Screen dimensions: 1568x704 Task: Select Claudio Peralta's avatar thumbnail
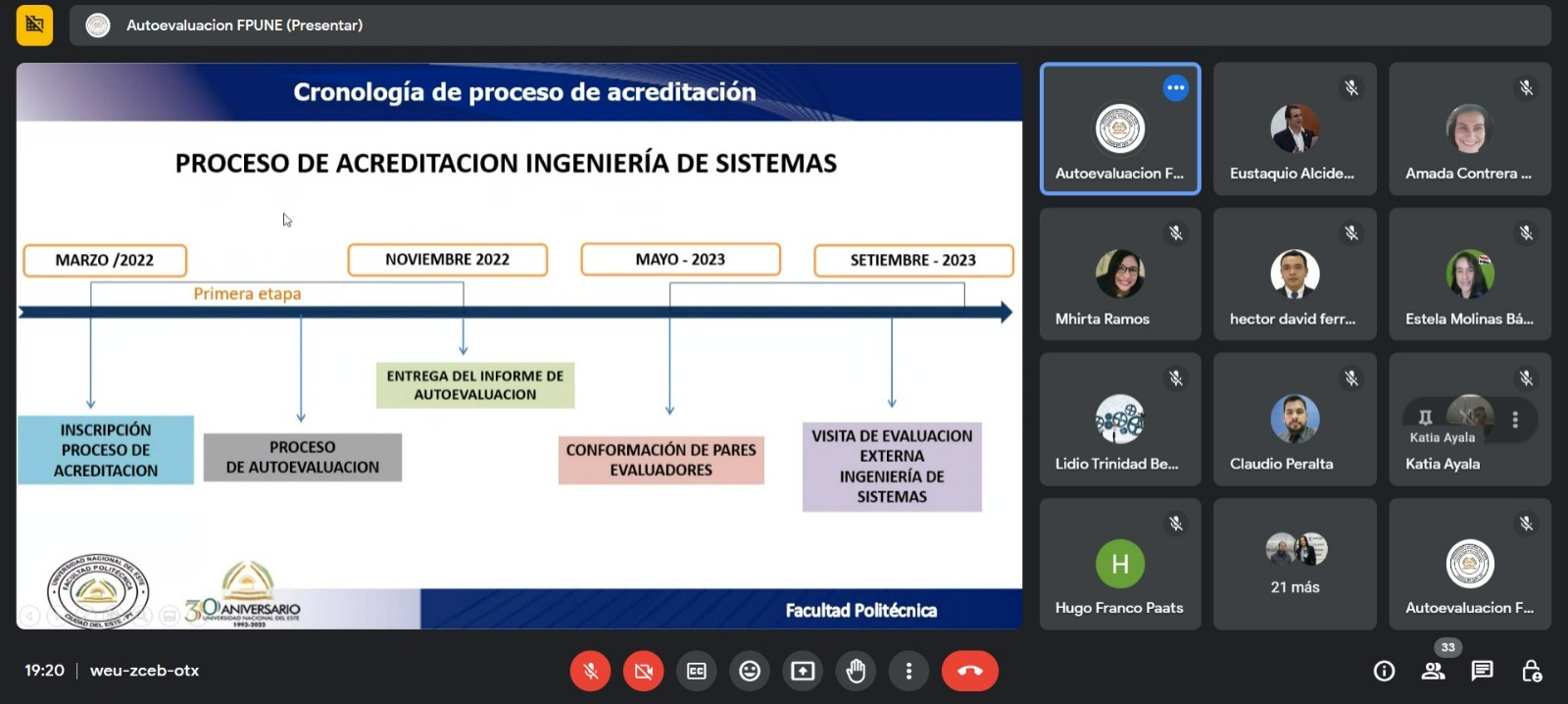(x=1295, y=419)
